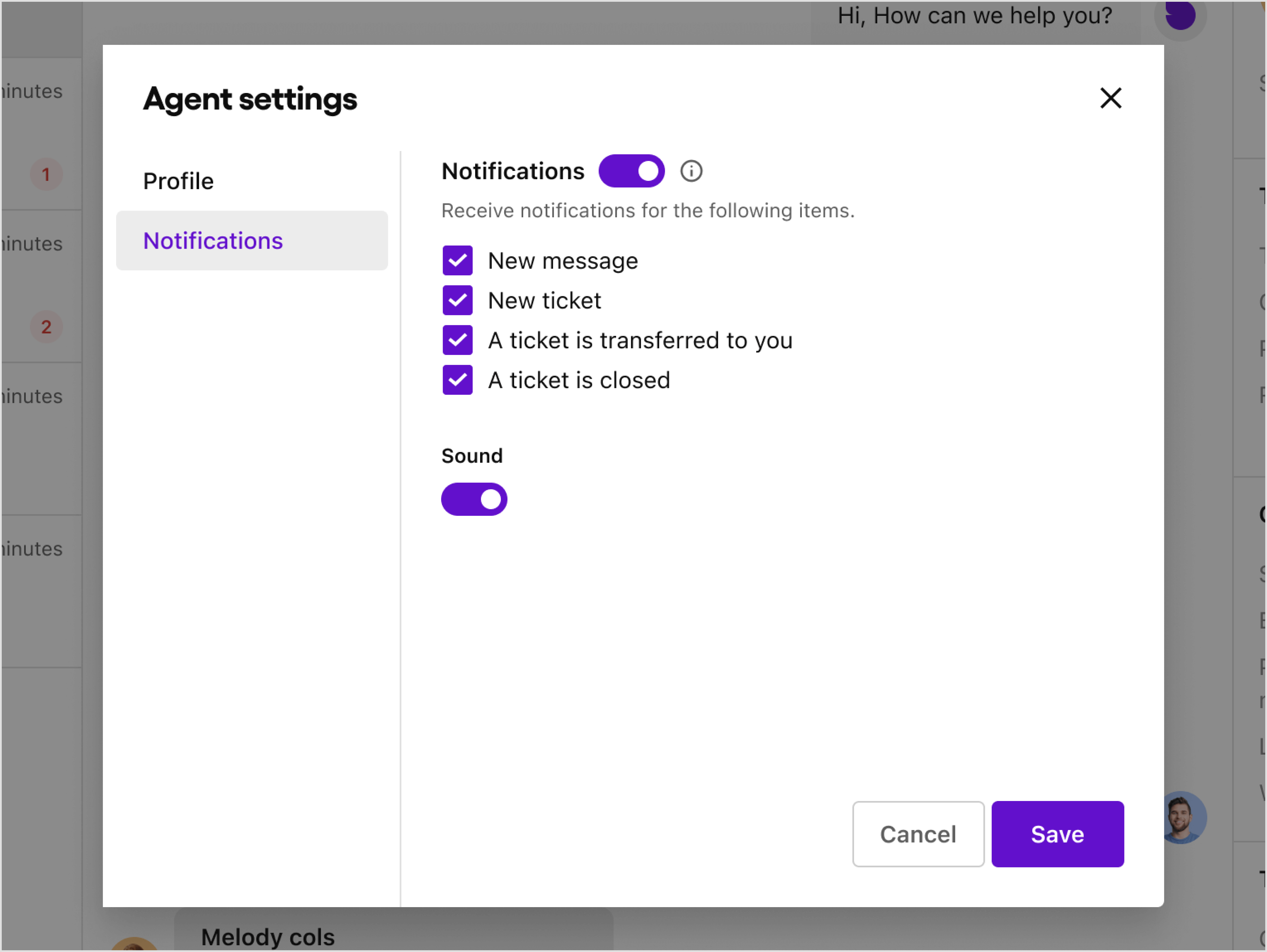The height and width of the screenshot is (952, 1267).
Task: Click the unread badge showing 2
Action: point(46,327)
